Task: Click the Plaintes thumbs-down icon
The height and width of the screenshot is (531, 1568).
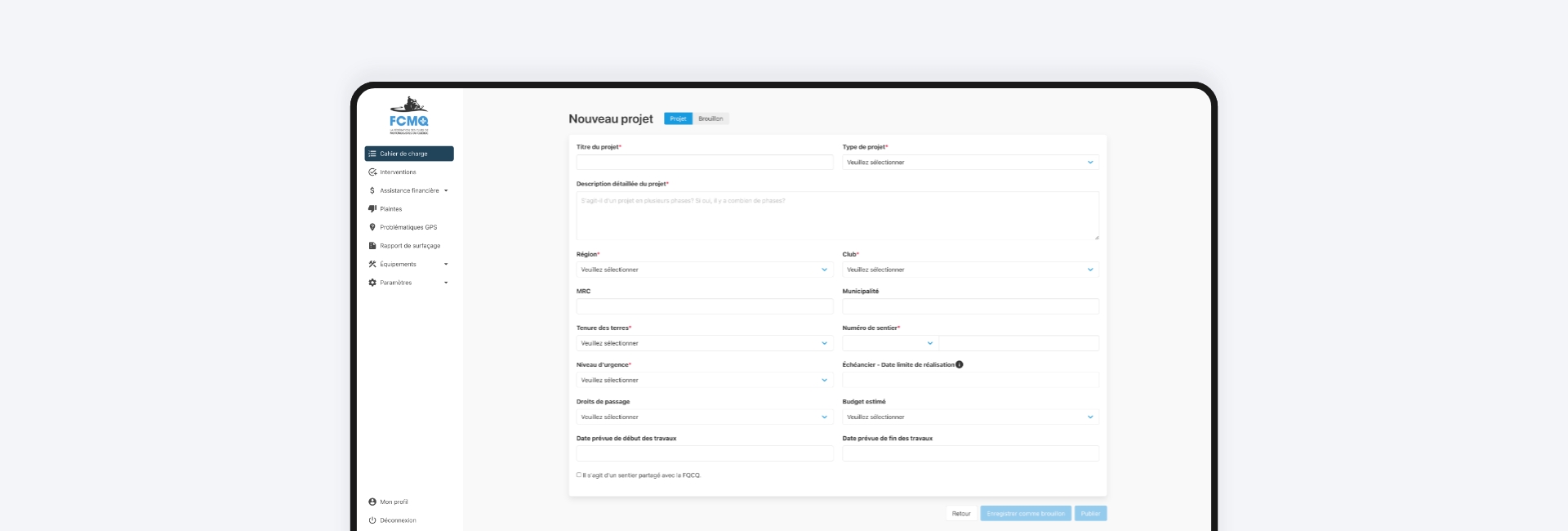Action: click(x=372, y=209)
